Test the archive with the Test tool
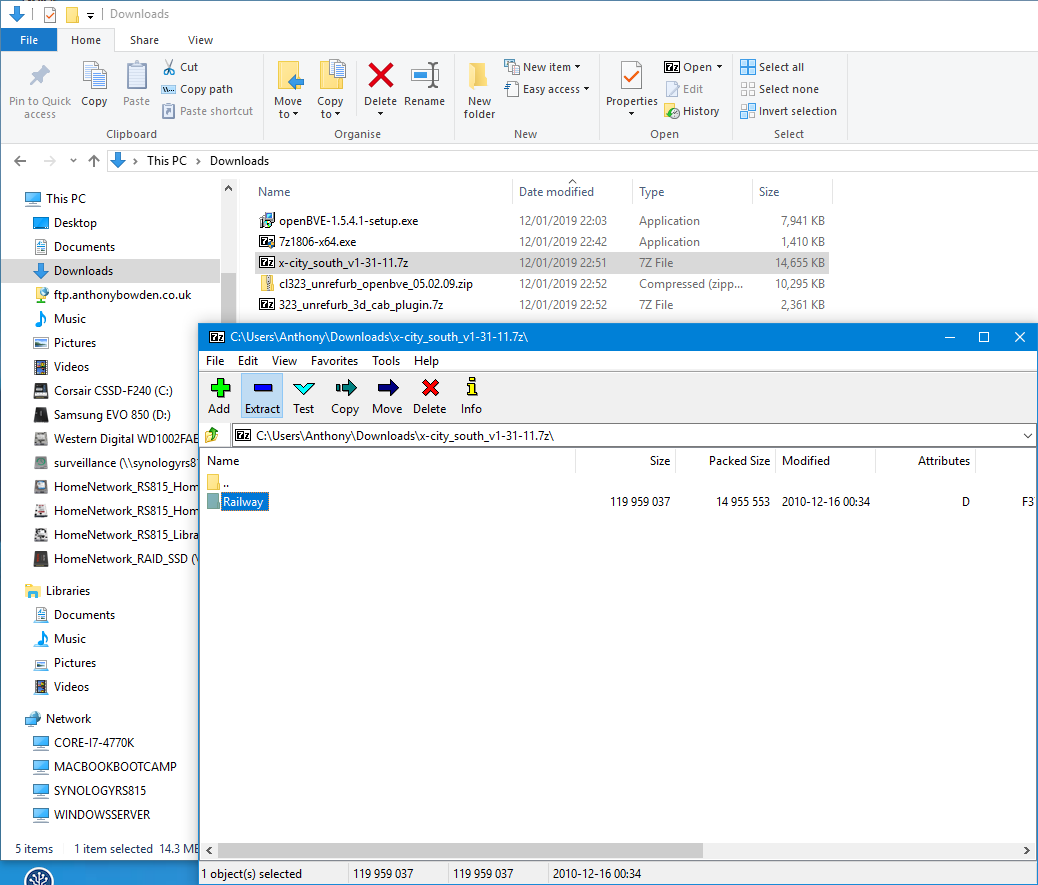1038x885 pixels. 303,396
